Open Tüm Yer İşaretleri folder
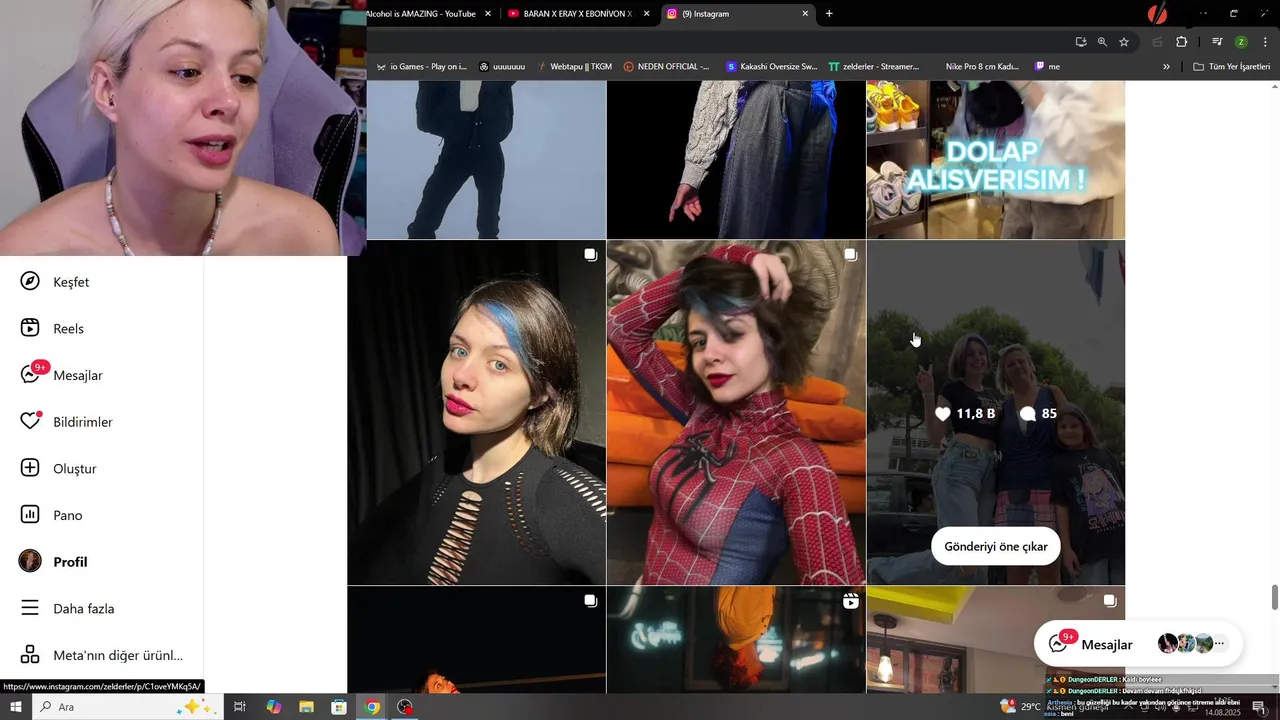Image resolution: width=1280 pixels, height=720 pixels. pos(1231,67)
